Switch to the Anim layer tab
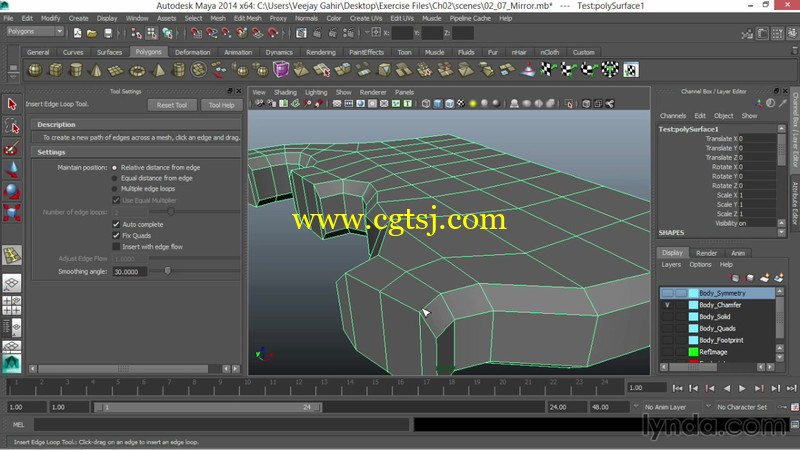Screen dimensions: 800x450 click(738, 253)
